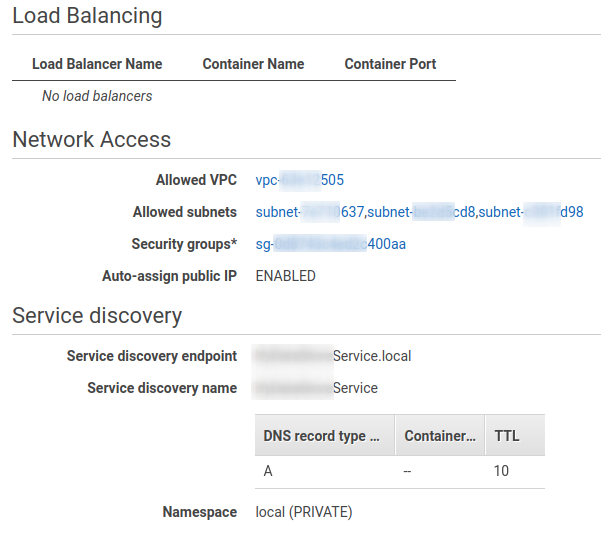601x538 pixels.
Task: Select the A record row
Action: (400, 471)
